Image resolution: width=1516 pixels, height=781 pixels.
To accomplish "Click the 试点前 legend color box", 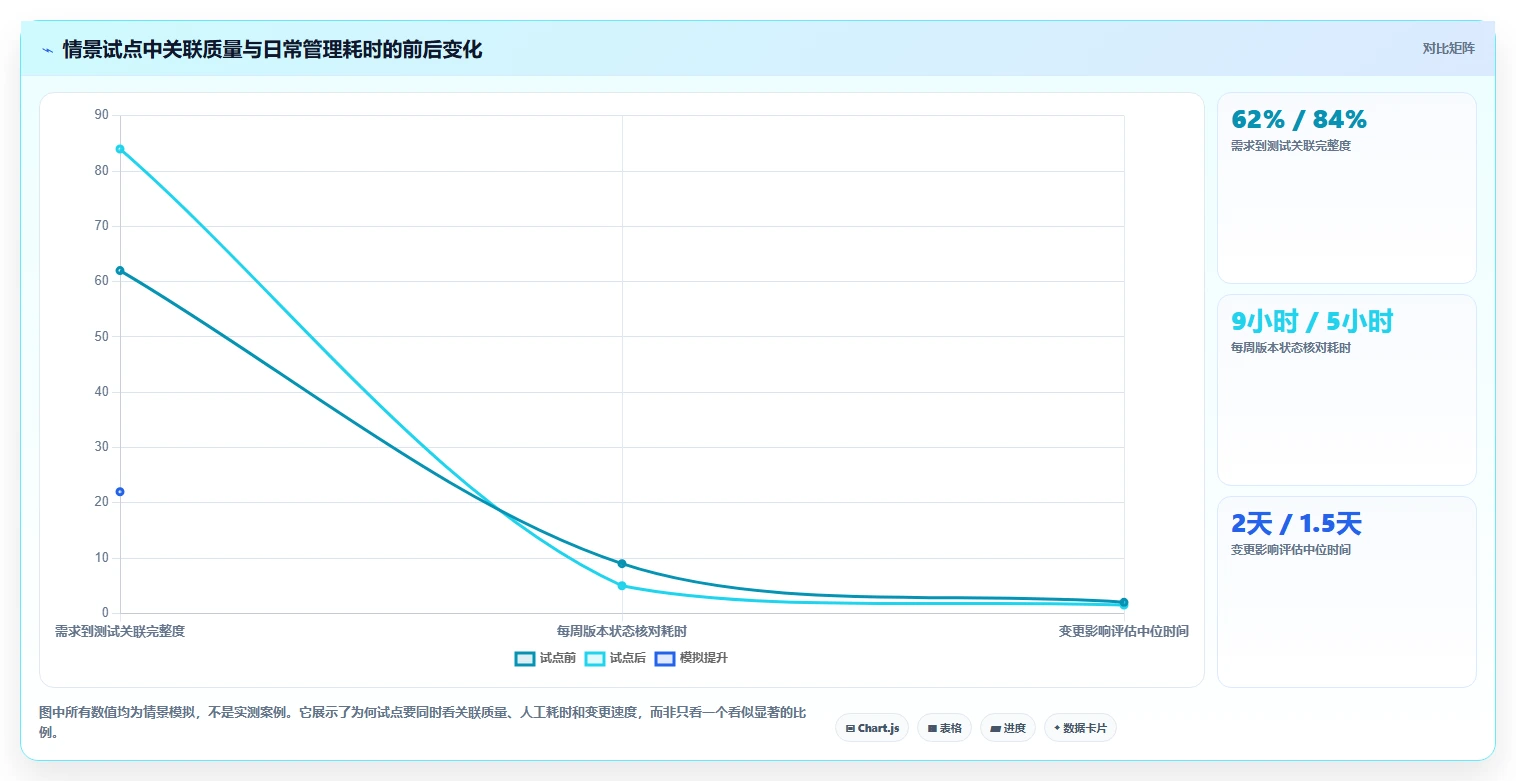I will 525,658.
